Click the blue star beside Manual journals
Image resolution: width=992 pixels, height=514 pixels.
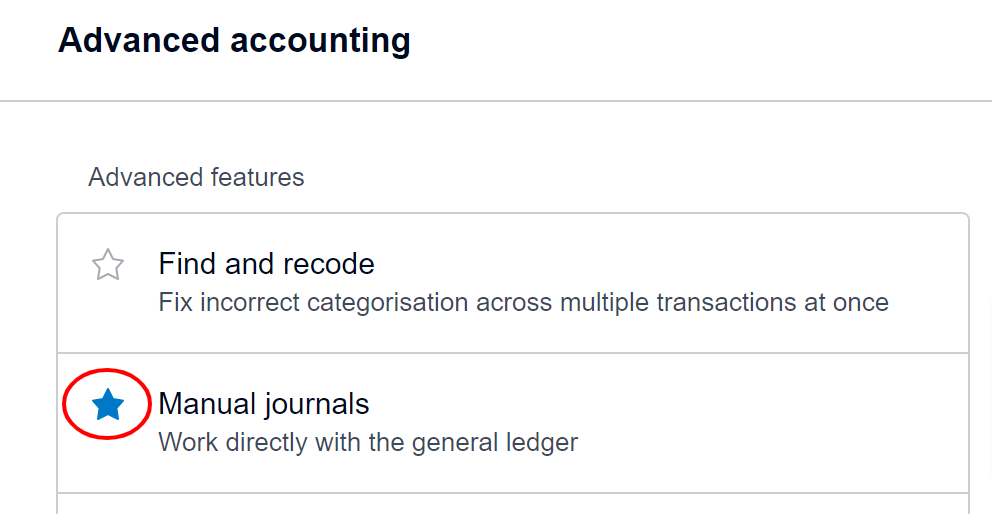click(x=108, y=405)
